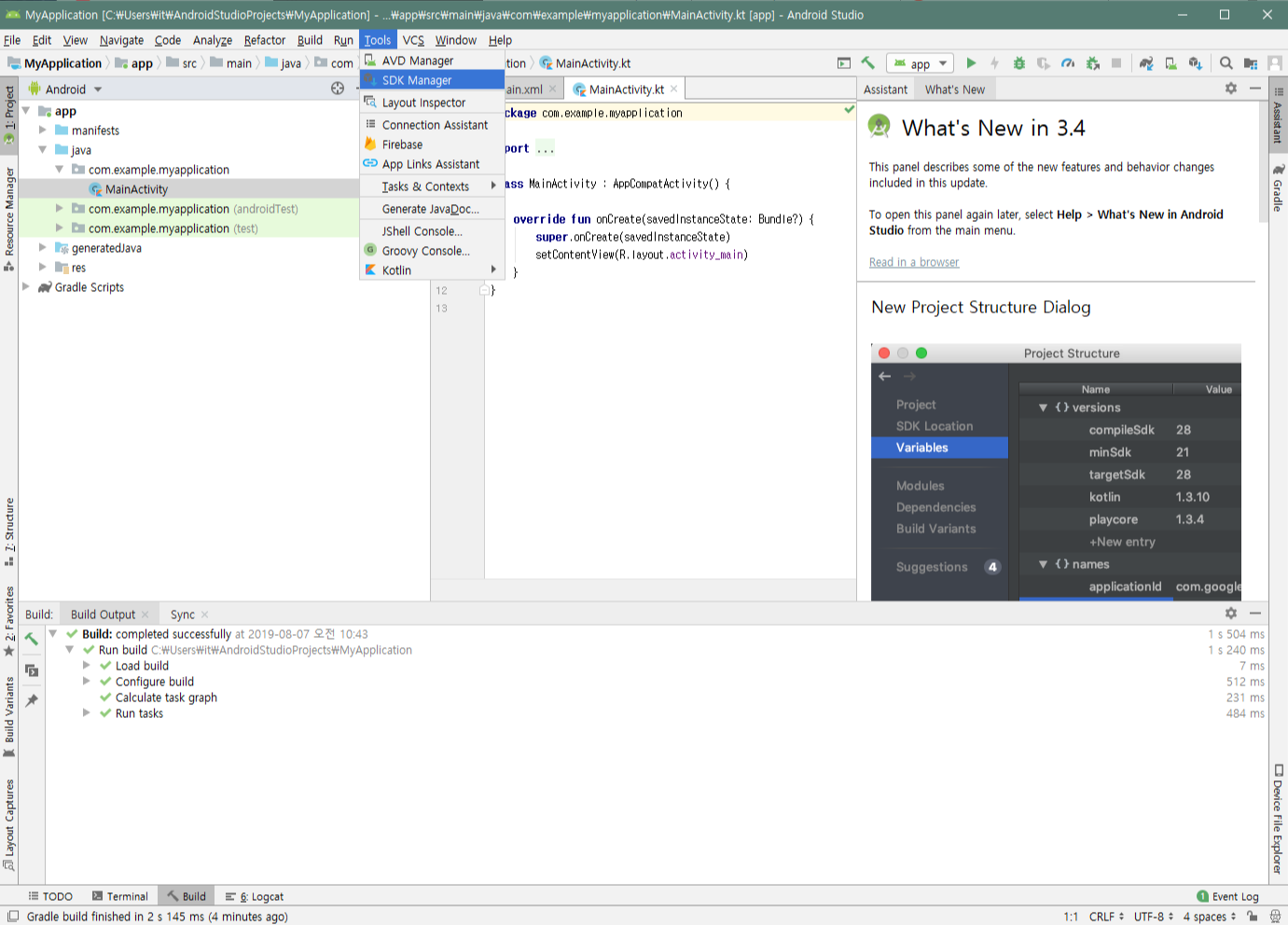Viewport: 1288px width, 925px height.
Task: Click the Make Project hammer icon
Action: (x=868, y=63)
